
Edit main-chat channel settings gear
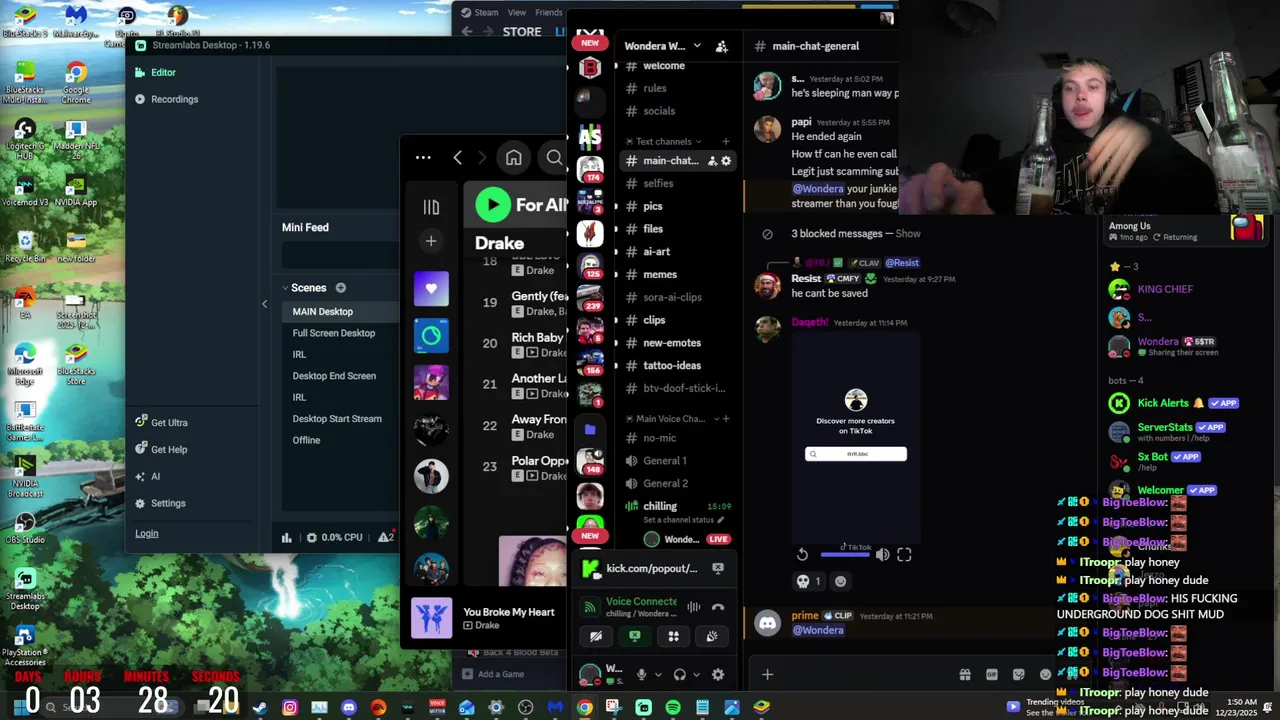[x=726, y=161]
